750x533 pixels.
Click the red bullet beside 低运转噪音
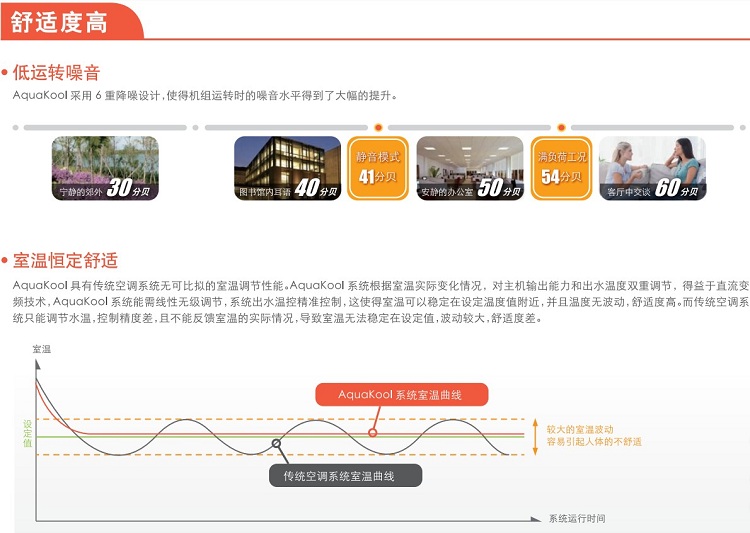(x=5, y=73)
